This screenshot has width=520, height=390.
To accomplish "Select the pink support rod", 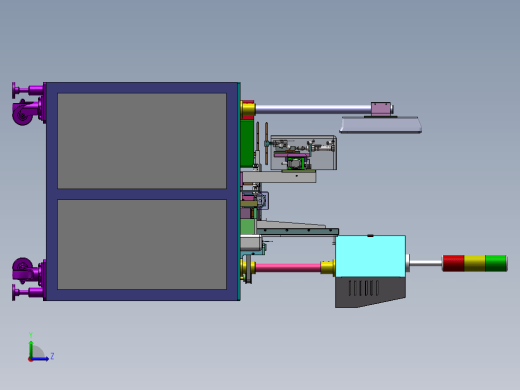I will [x=288, y=267].
